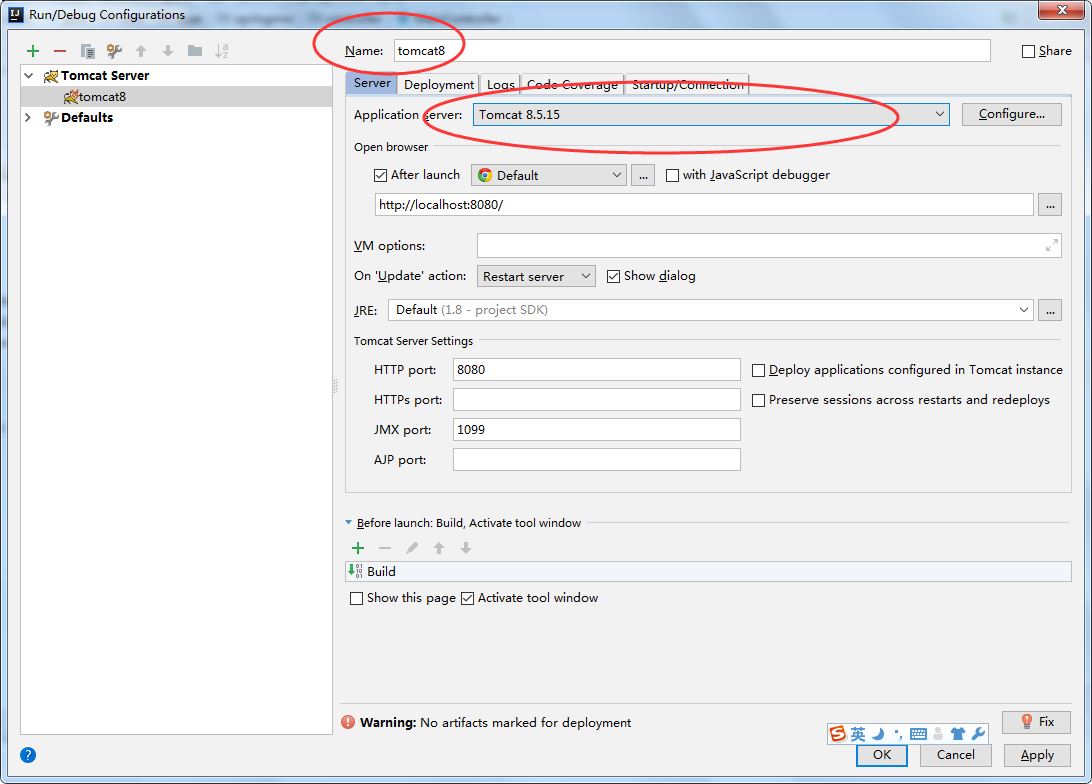Screen dimensions: 1092x784
Task: Click the green plus to add new configuration
Action: coord(33,51)
